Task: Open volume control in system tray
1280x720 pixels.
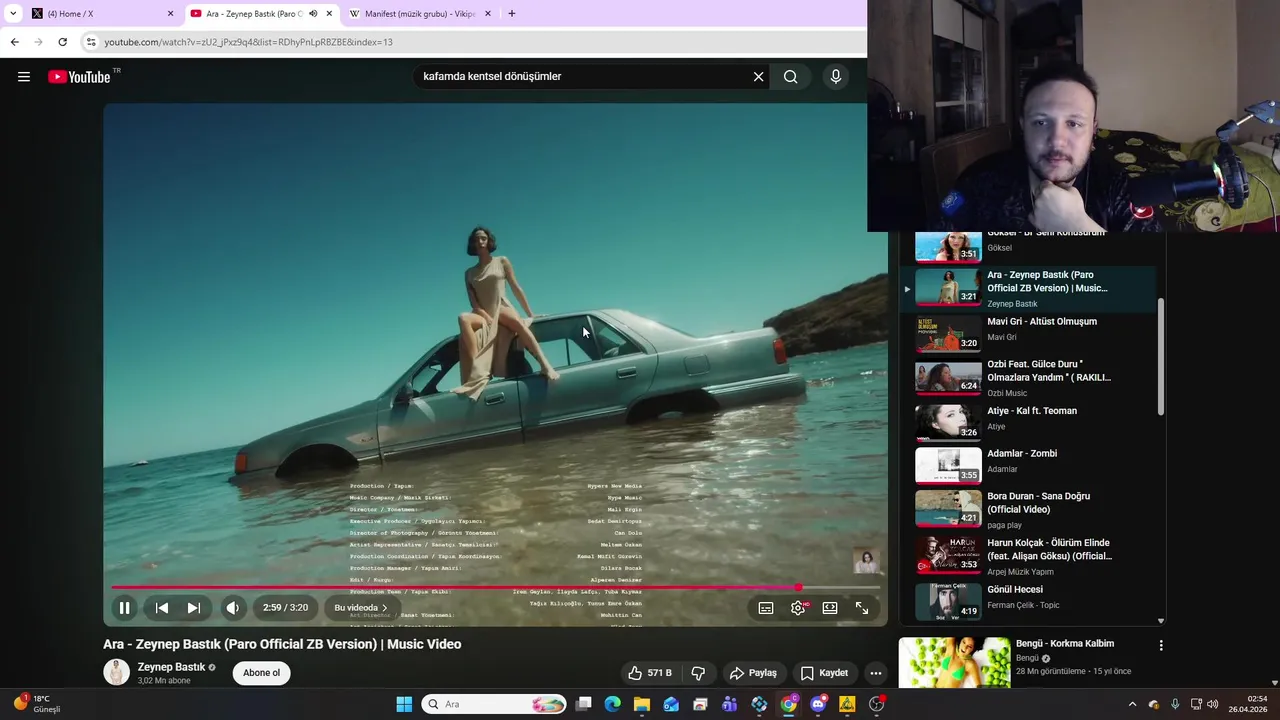Action: (x=1213, y=704)
